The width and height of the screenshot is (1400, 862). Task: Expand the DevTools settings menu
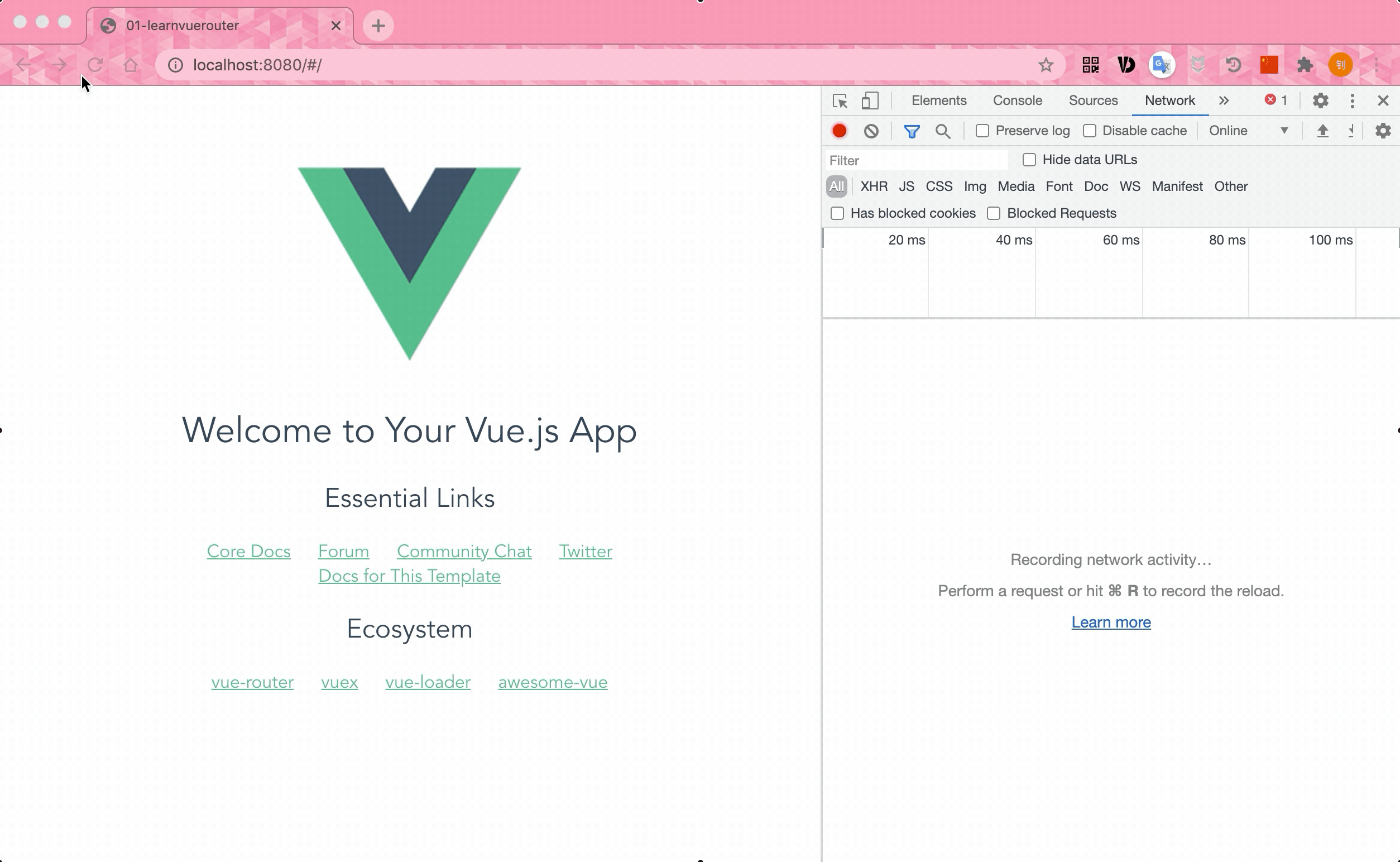[x=1322, y=100]
